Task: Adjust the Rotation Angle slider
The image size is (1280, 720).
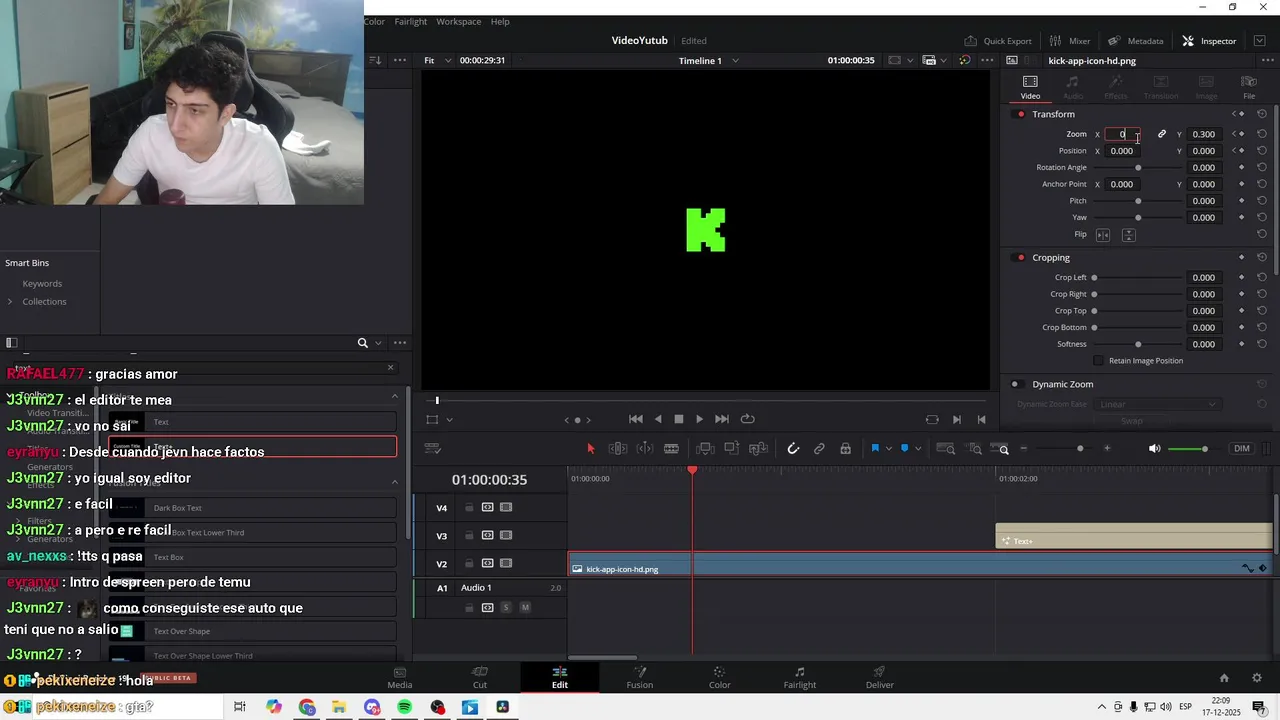Action: tap(1138, 167)
